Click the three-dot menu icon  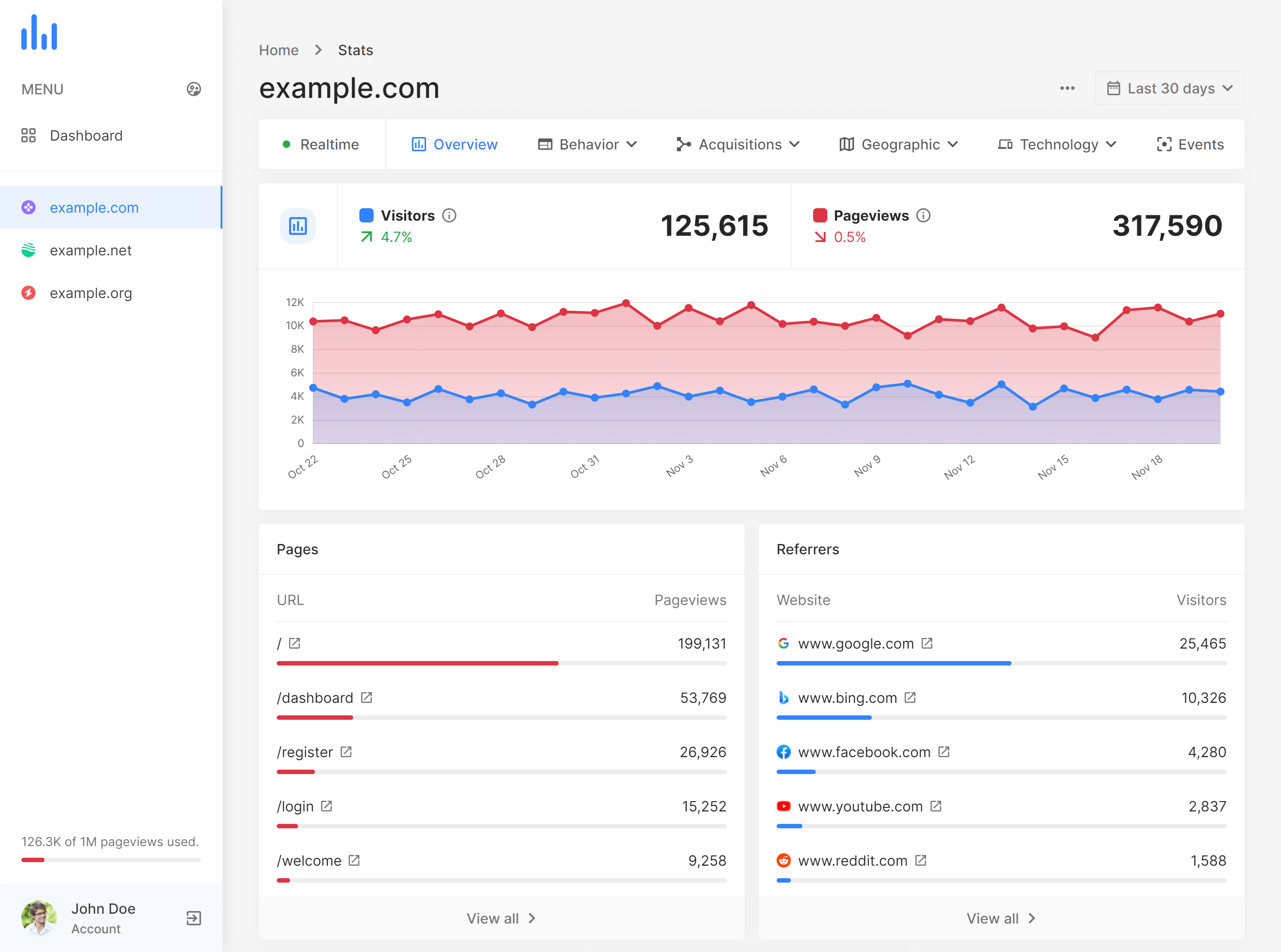point(1067,88)
